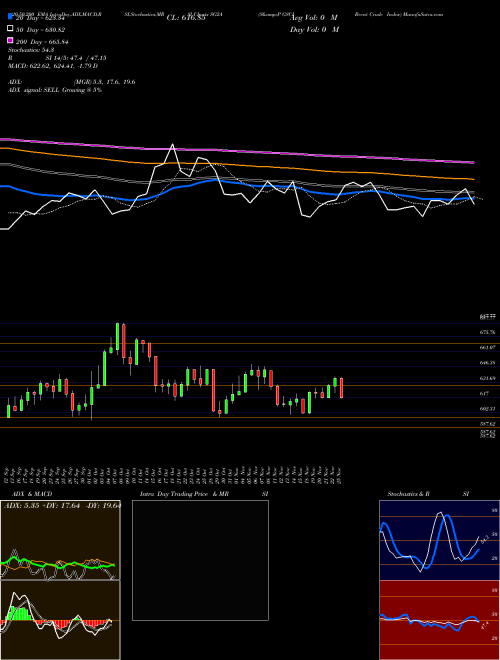
Task: Open the empty Intra Day price panel
Action: pos(200,560)
